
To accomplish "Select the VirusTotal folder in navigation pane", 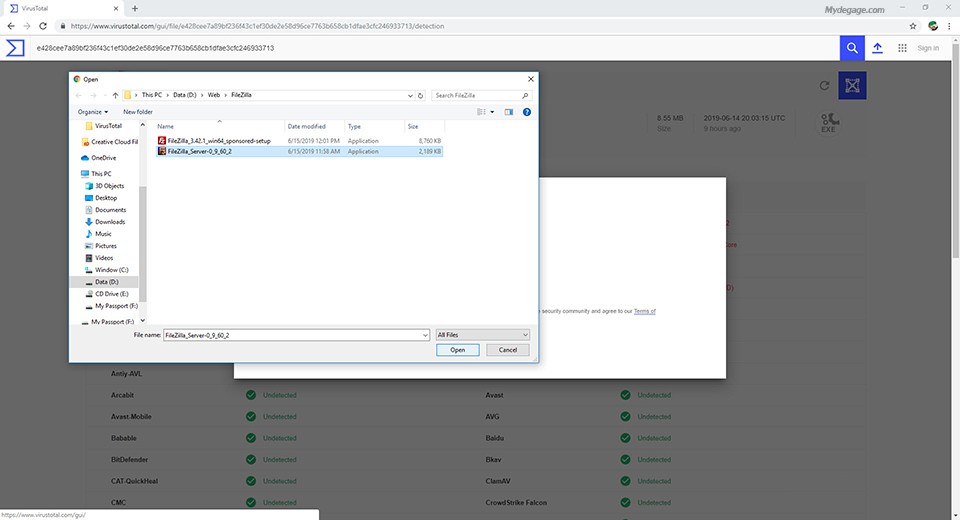I will coord(103,126).
